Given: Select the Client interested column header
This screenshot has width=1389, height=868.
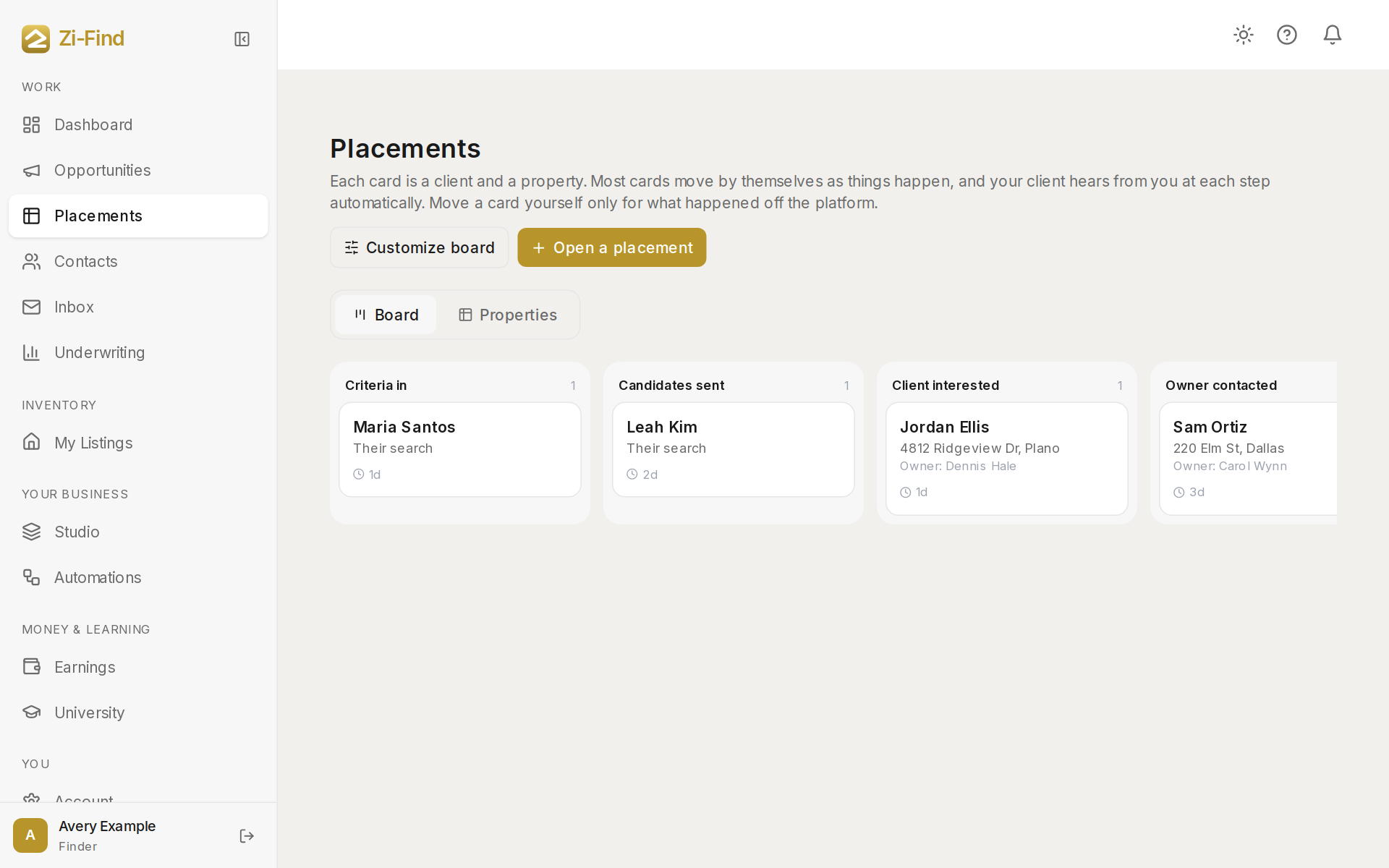Looking at the screenshot, I should [x=946, y=386].
